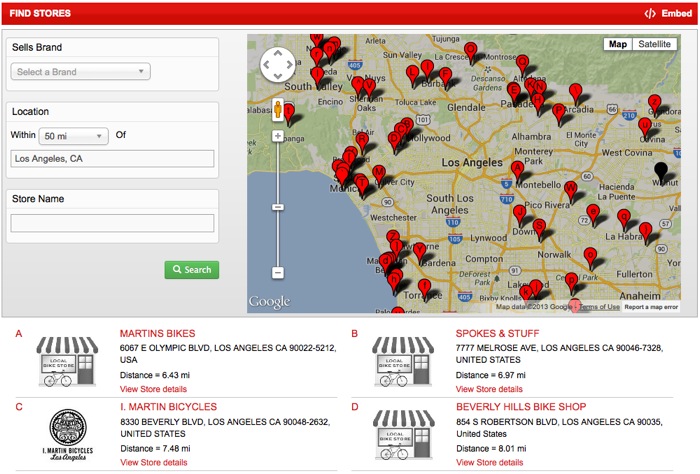Screen dimensions: 700x474
Task: Open BEVERLY HILLS BIKE SHOP title
Action: pyautogui.click(x=521, y=407)
